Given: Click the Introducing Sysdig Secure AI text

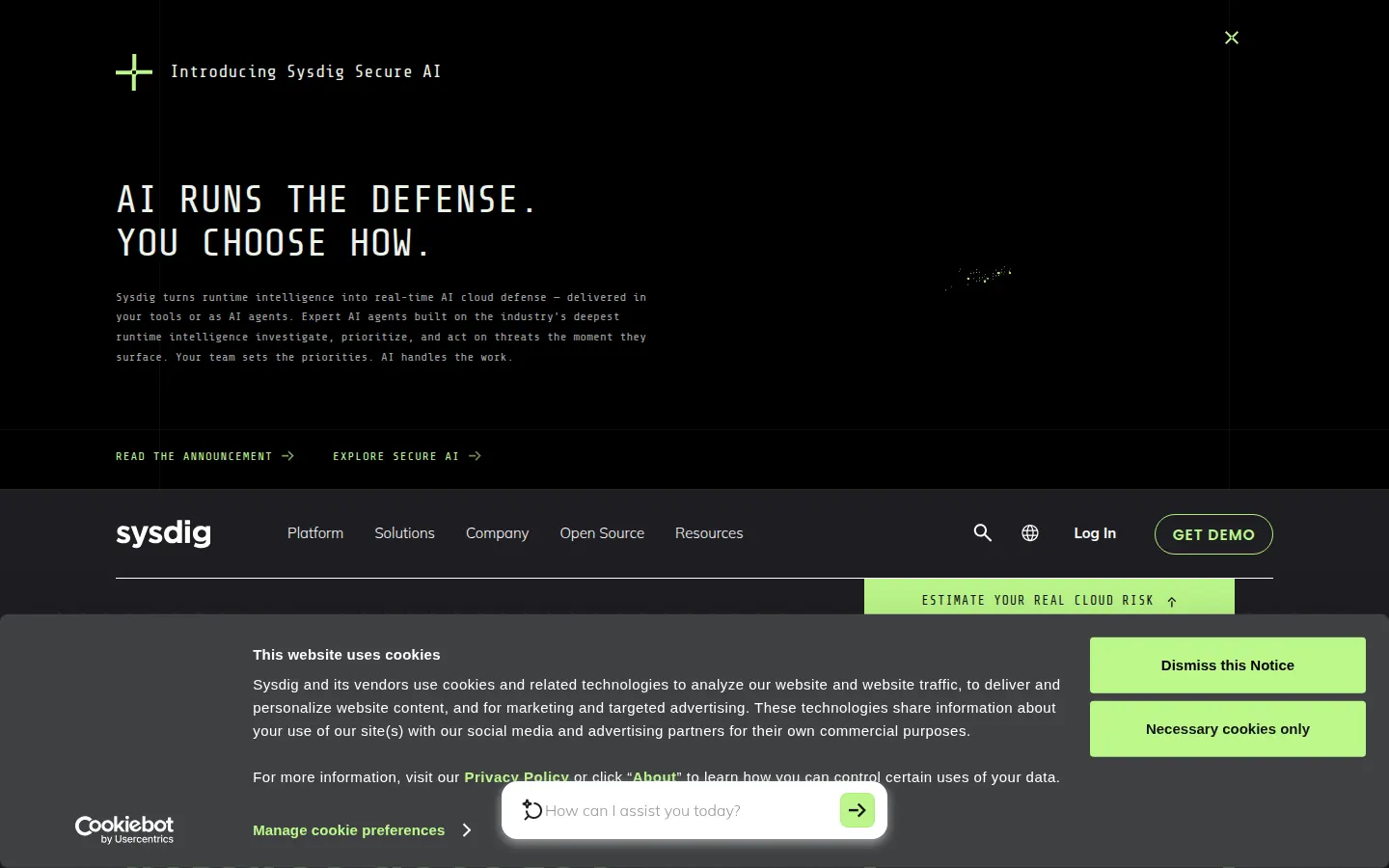Looking at the screenshot, I should pyautogui.click(x=306, y=71).
